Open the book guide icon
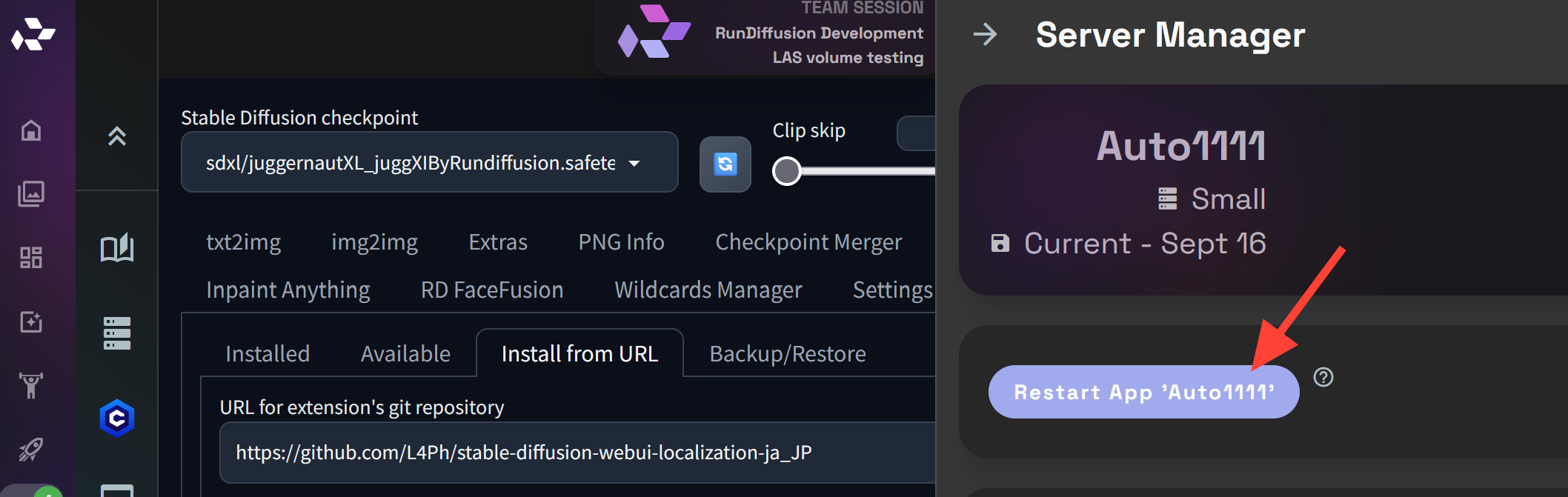The image size is (1568, 497). pos(117,248)
